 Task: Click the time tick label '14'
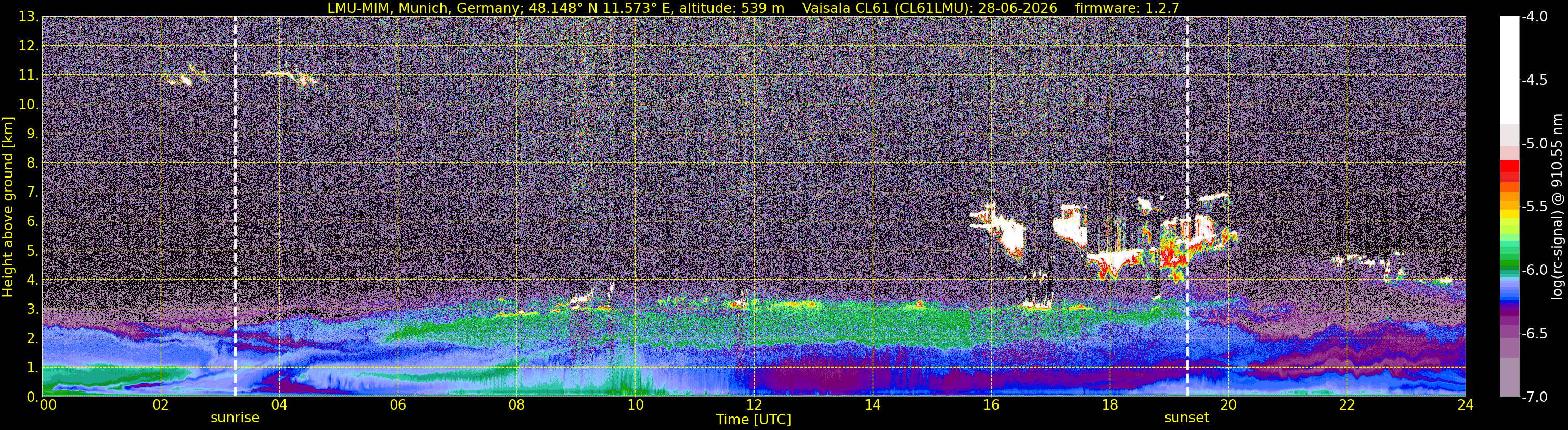pos(872,405)
